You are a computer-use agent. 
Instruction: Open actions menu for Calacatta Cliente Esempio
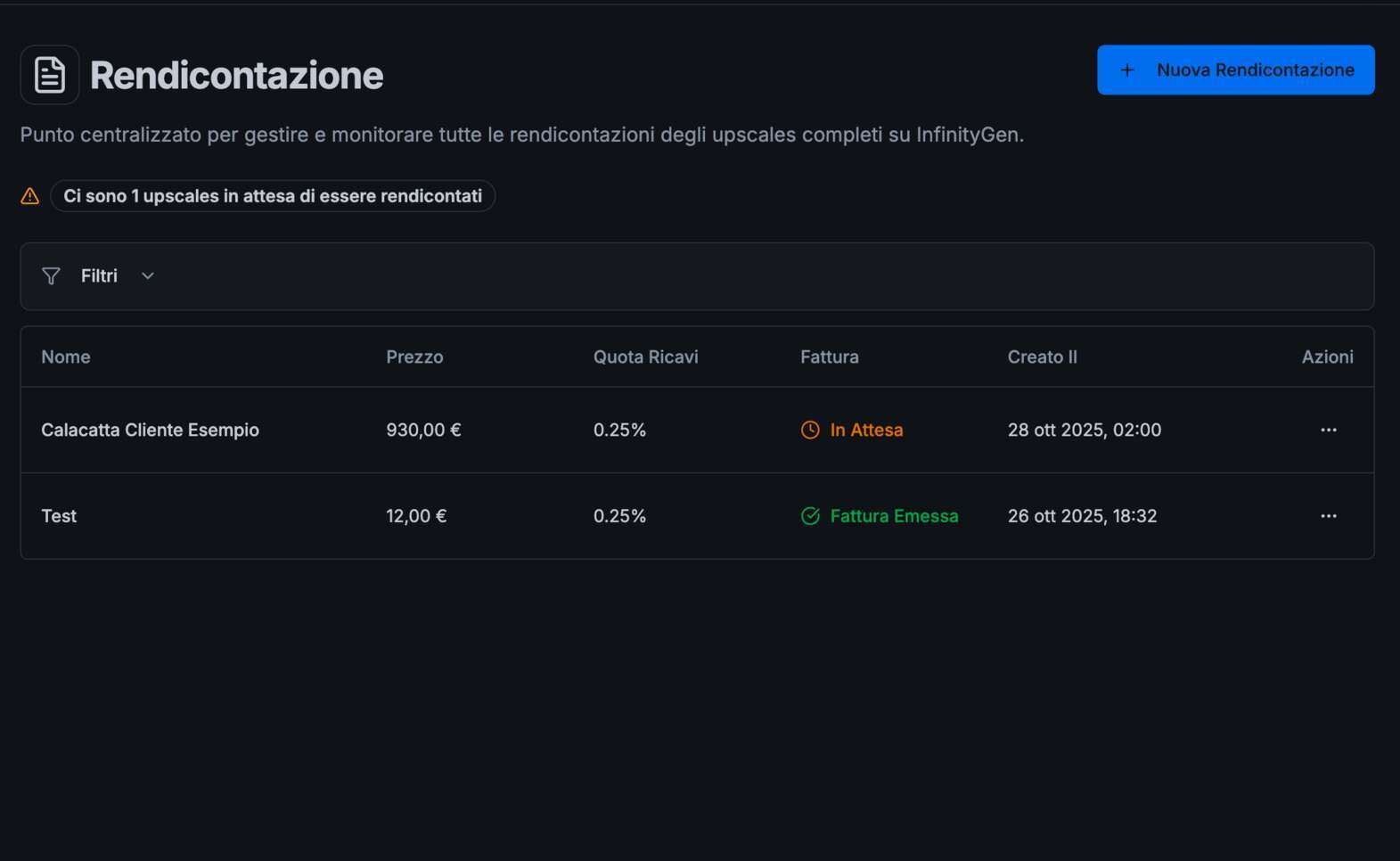point(1328,430)
